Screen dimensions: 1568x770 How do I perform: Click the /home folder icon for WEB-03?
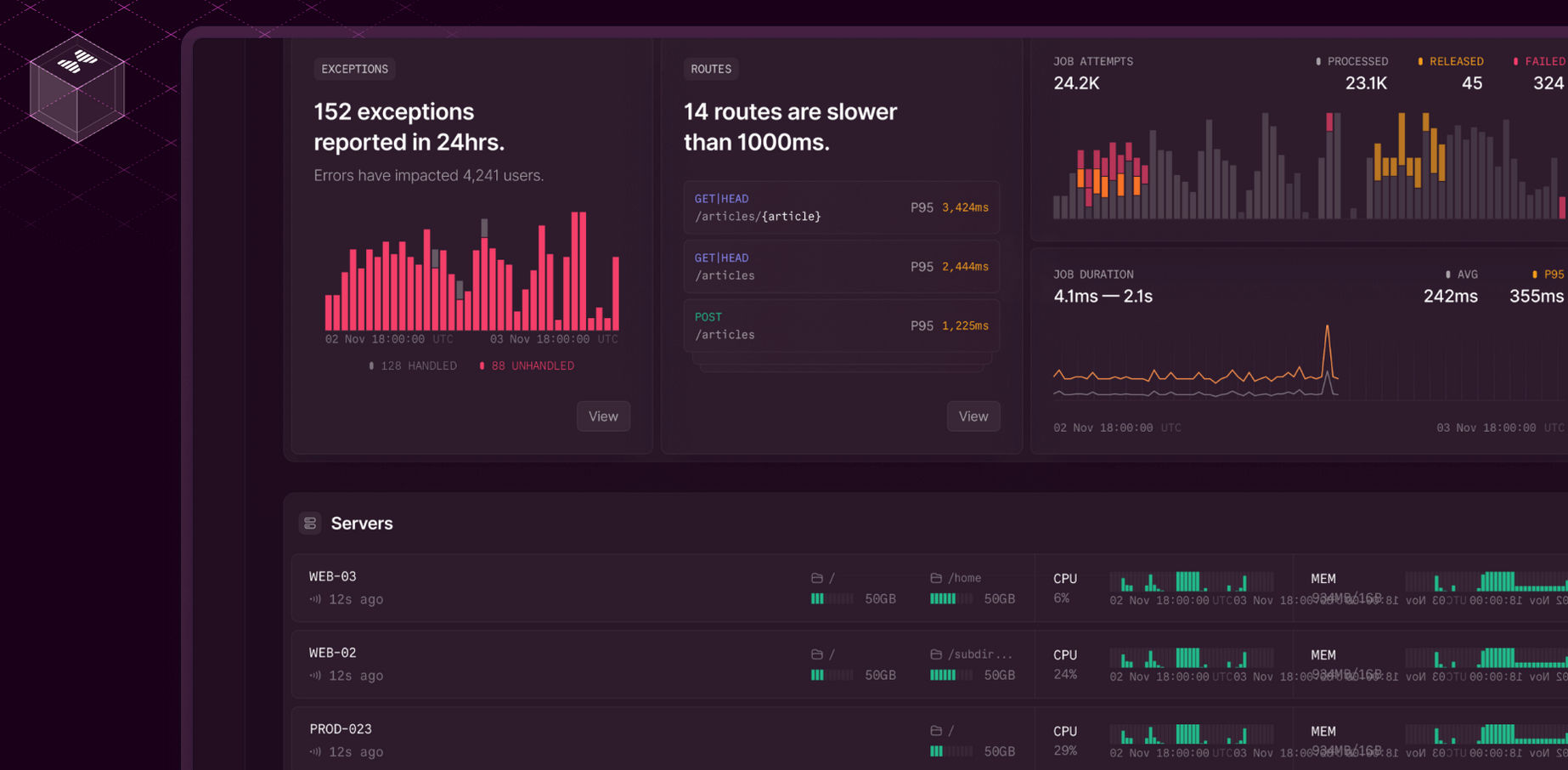click(x=936, y=578)
